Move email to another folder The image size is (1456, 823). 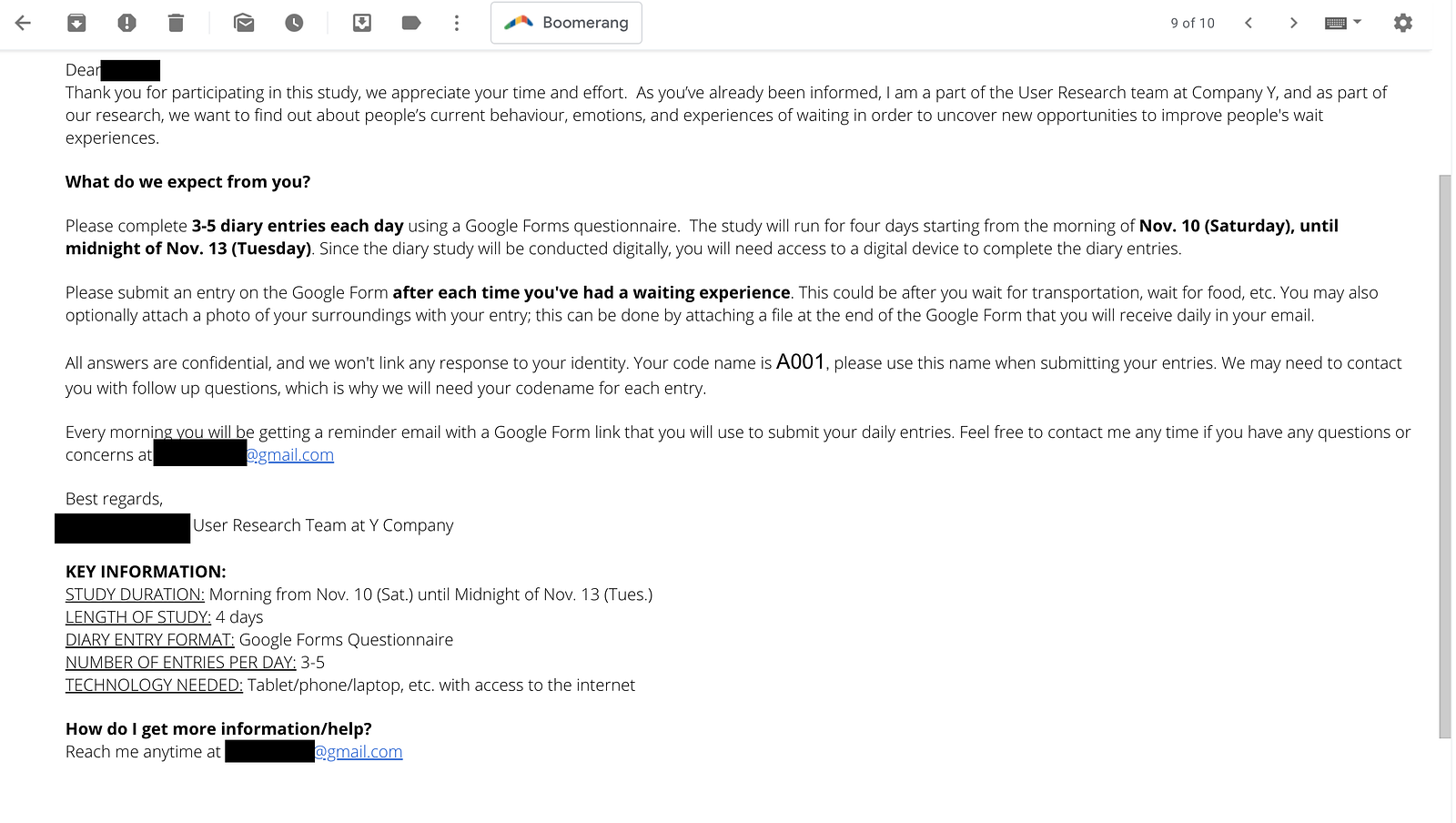click(362, 23)
